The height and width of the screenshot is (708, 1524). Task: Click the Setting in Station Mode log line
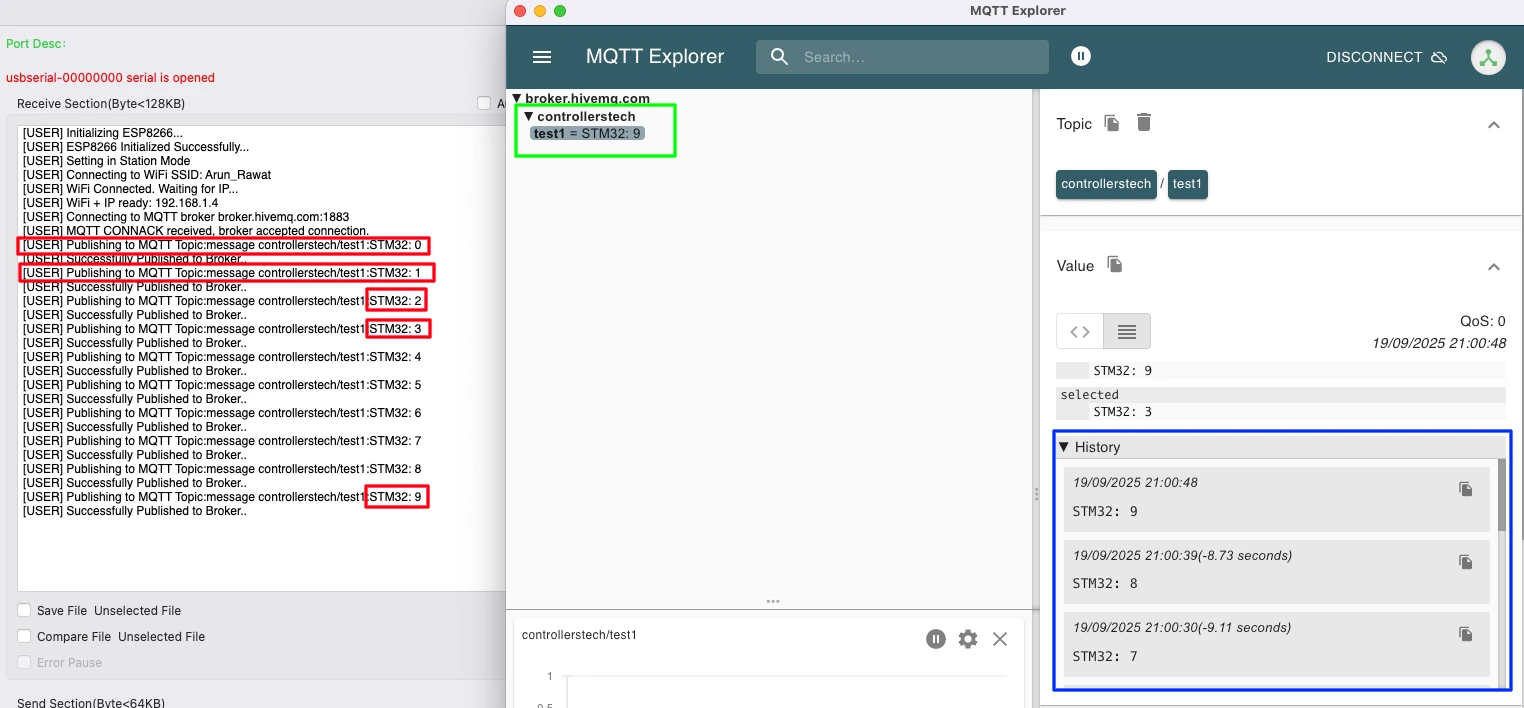coord(107,161)
